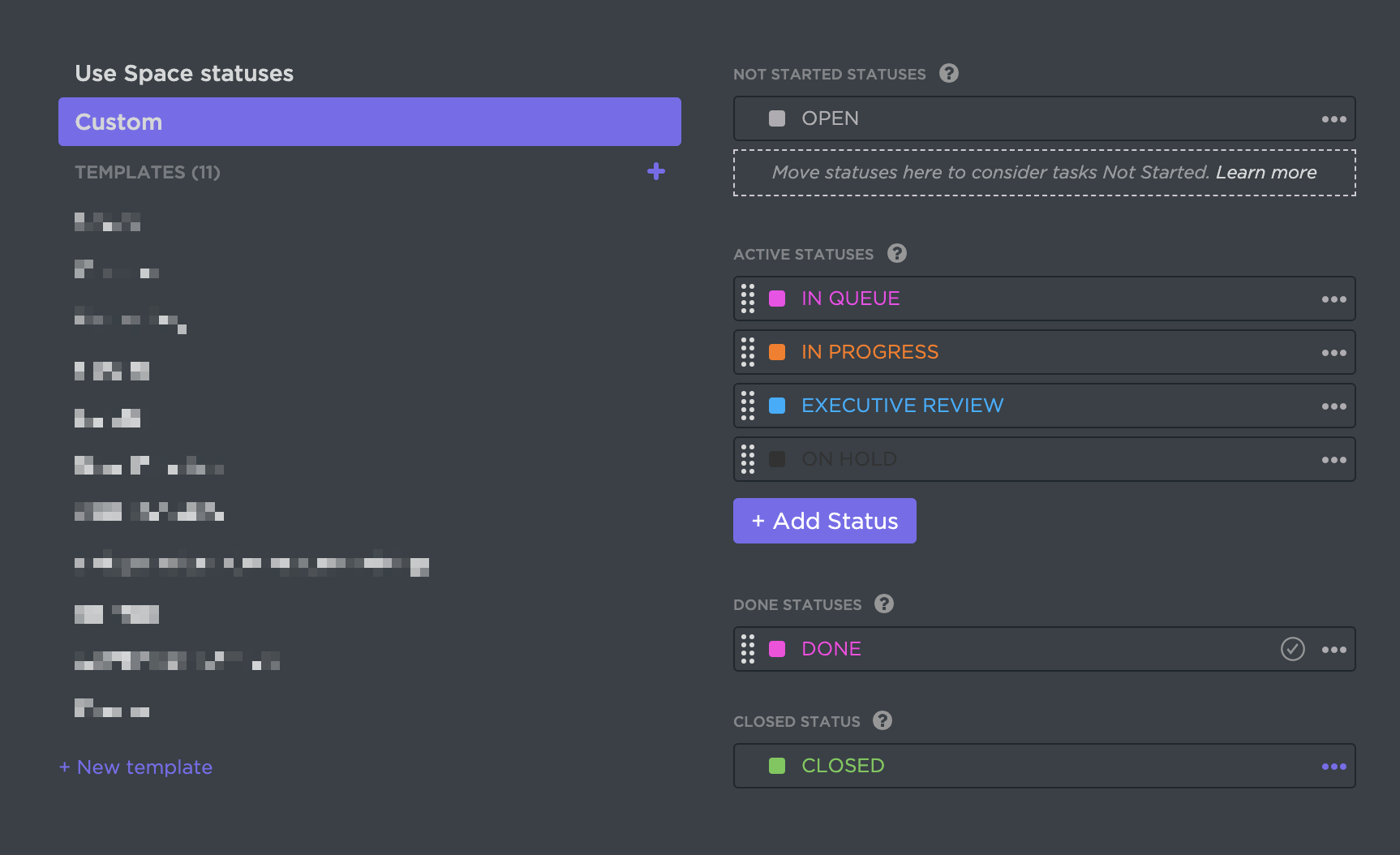Screen dimensions: 1400x855
Task: Open options menu for Closed status
Action: tap(1333, 767)
